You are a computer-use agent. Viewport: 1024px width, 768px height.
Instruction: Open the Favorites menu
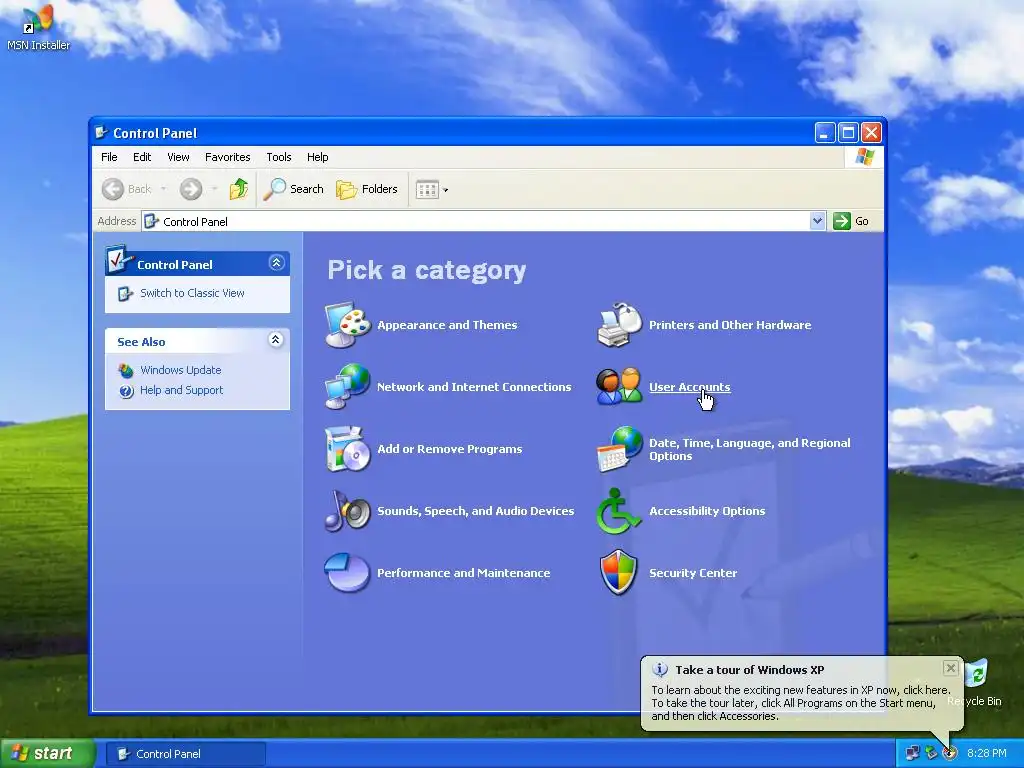tap(227, 157)
